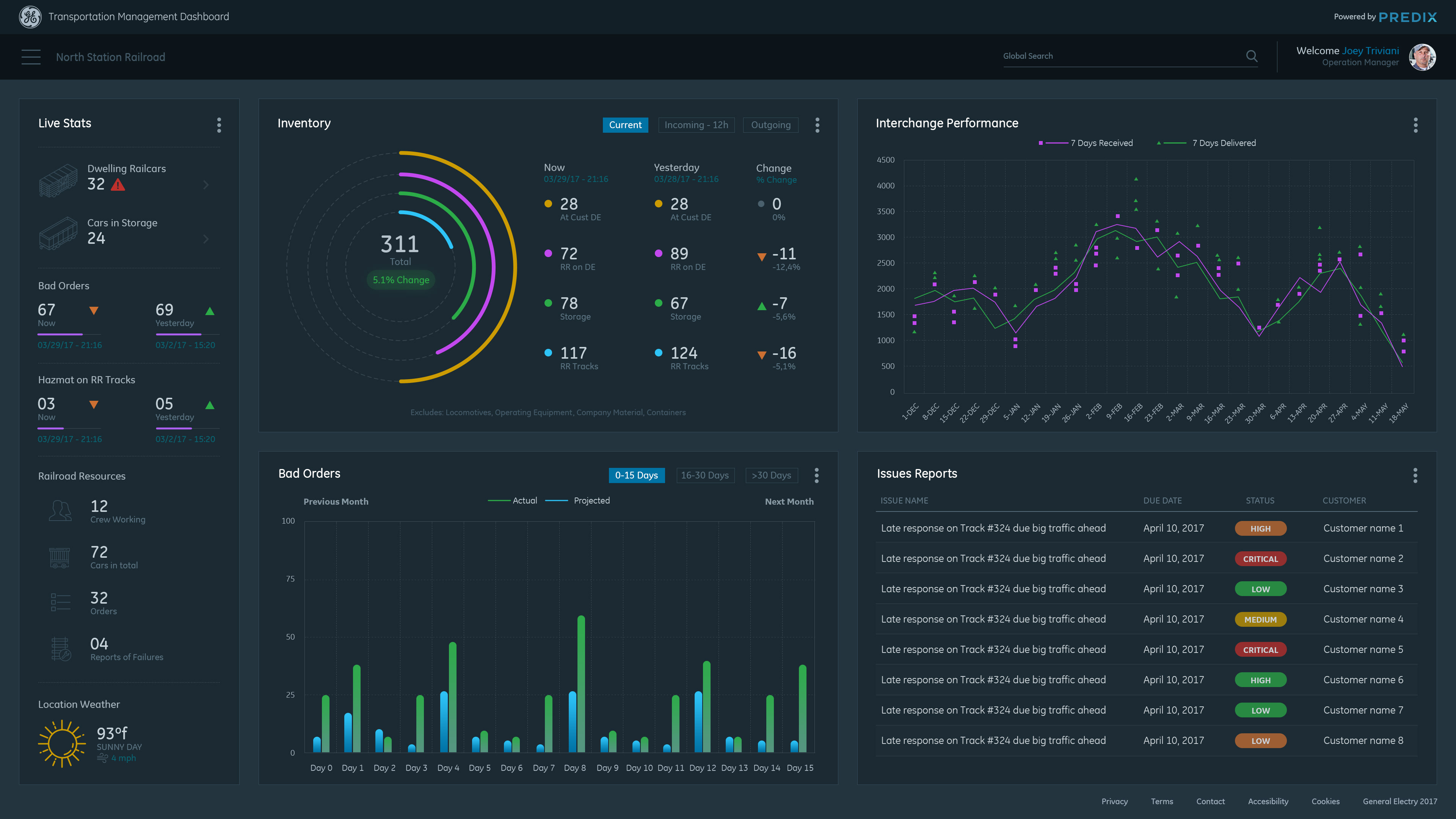The width and height of the screenshot is (1456, 819).
Task: Click the user profile avatar
Action: 1422,57
